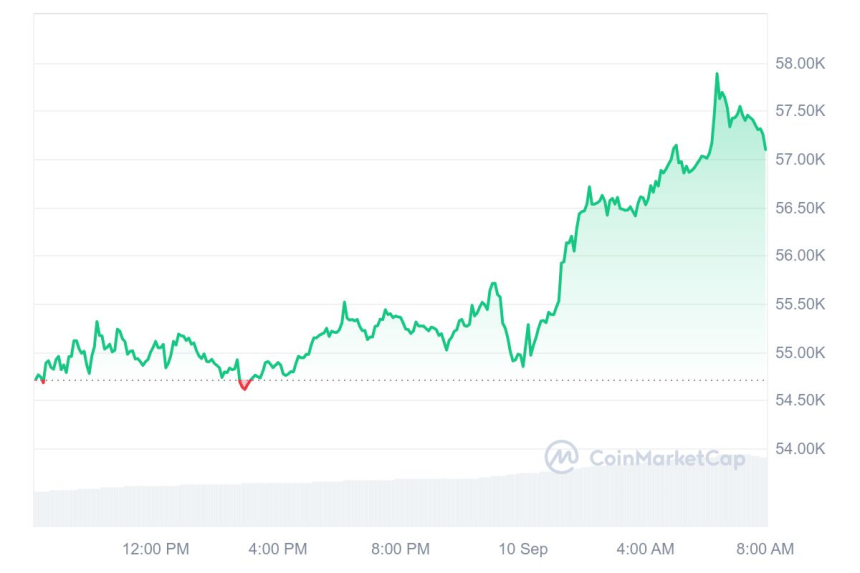Select the 4:00 PM time label
The image size is (860, 573).
278,549
